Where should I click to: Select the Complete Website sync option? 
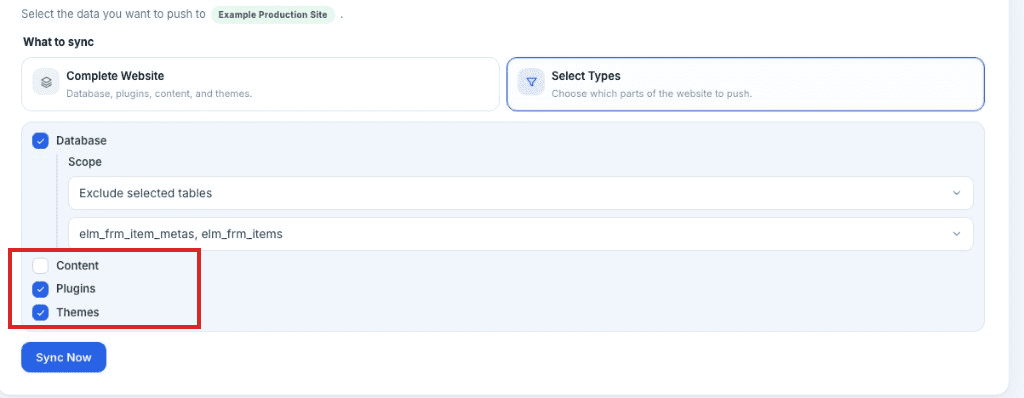click(260, 84)
